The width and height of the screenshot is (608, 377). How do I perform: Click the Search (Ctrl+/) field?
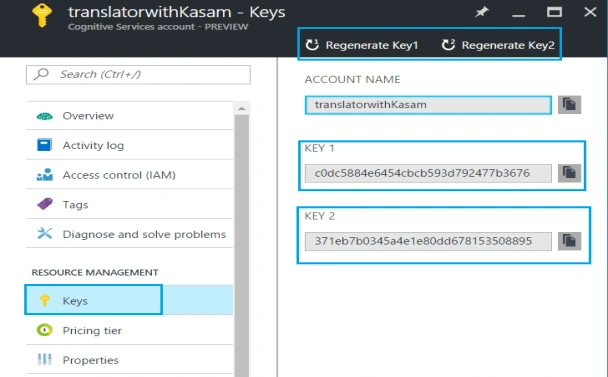click(138, 74)
